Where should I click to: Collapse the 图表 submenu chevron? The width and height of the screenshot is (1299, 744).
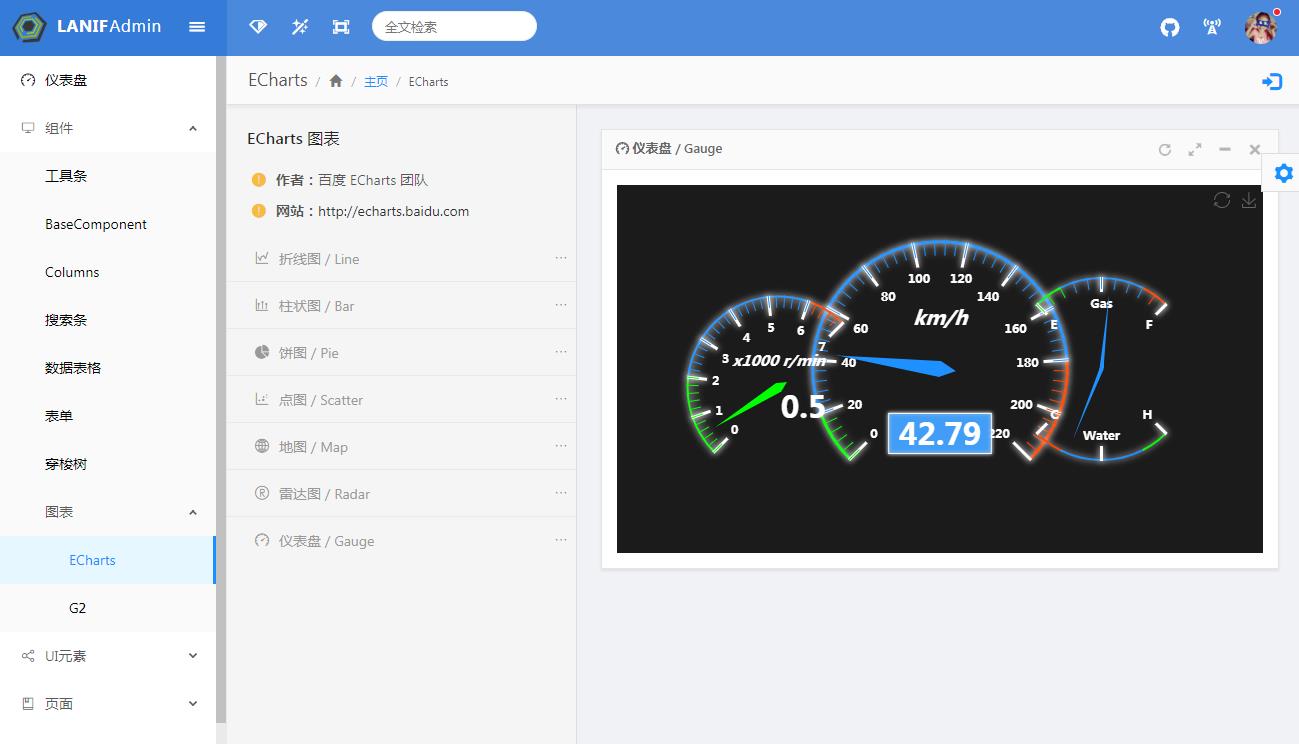tap(193, 512)
